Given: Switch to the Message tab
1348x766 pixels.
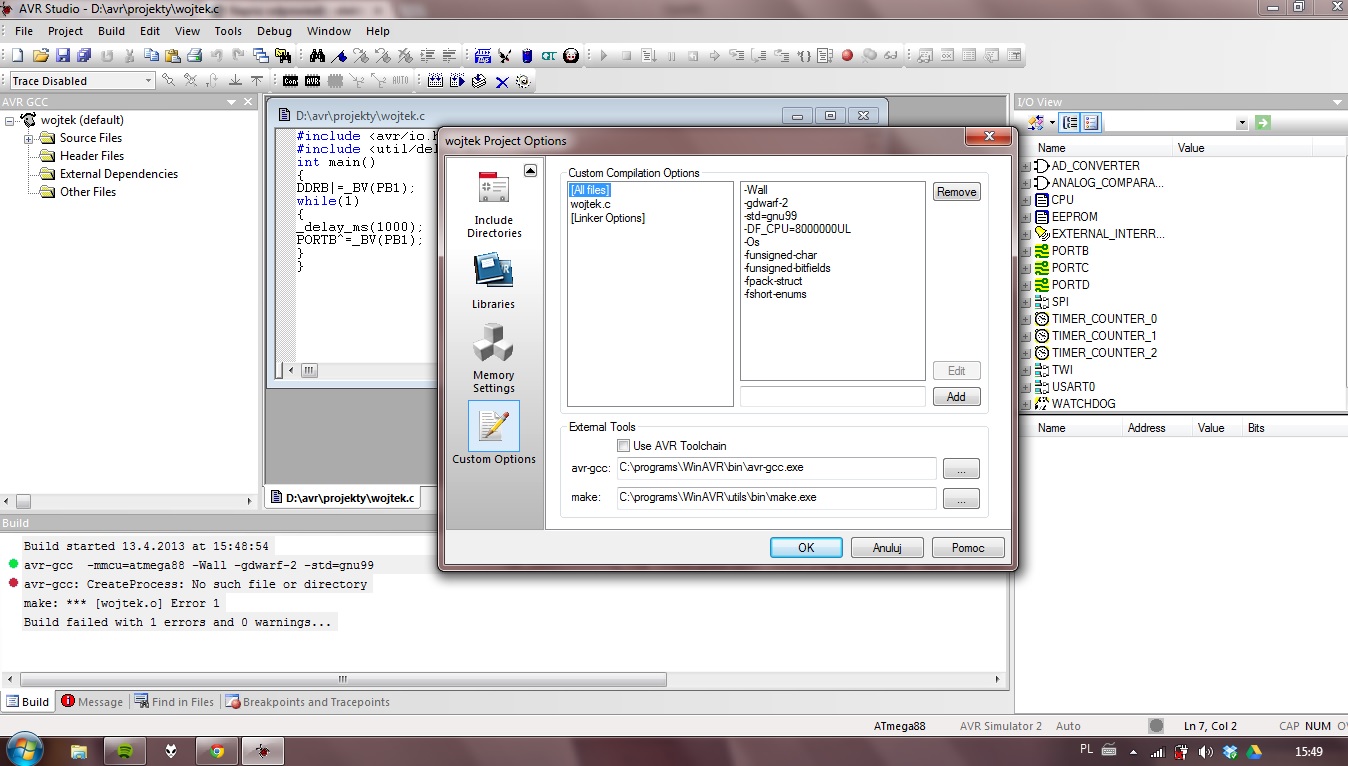Looking at the screenshot, I should tap(92, 702).
